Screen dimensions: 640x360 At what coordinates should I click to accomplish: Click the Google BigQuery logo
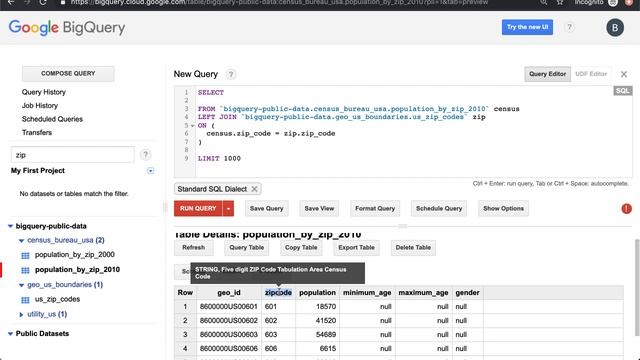tap(67, 28)
